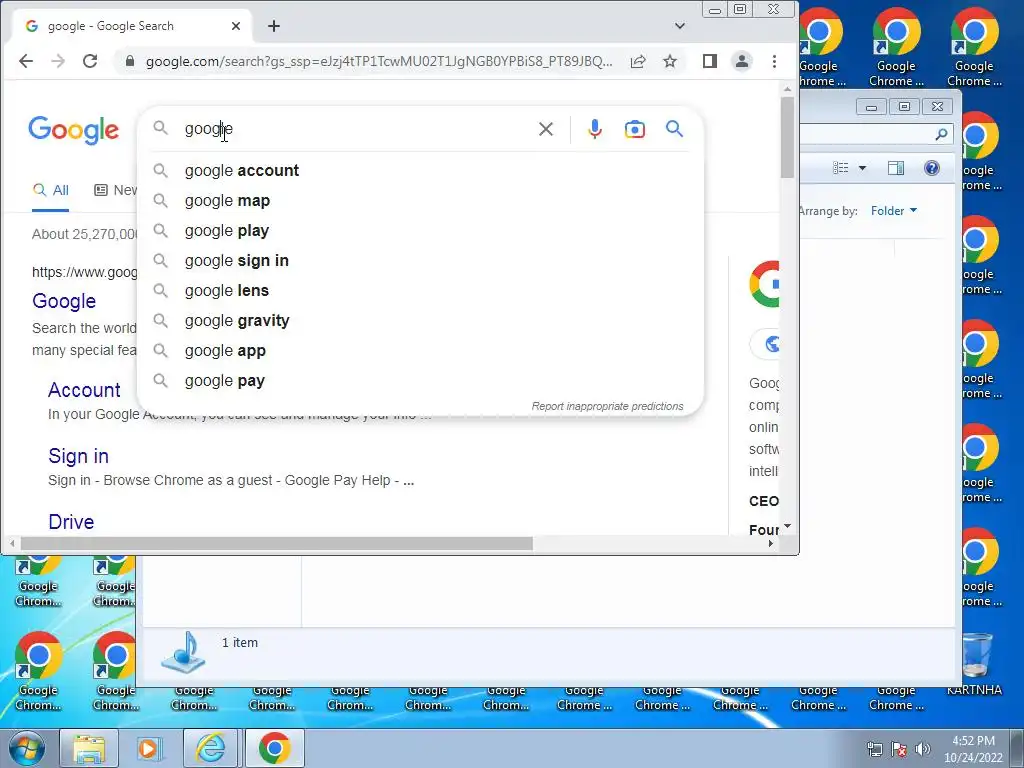
Task: Select the Recycle Bin desktop icon
Action: click(974, 664)
